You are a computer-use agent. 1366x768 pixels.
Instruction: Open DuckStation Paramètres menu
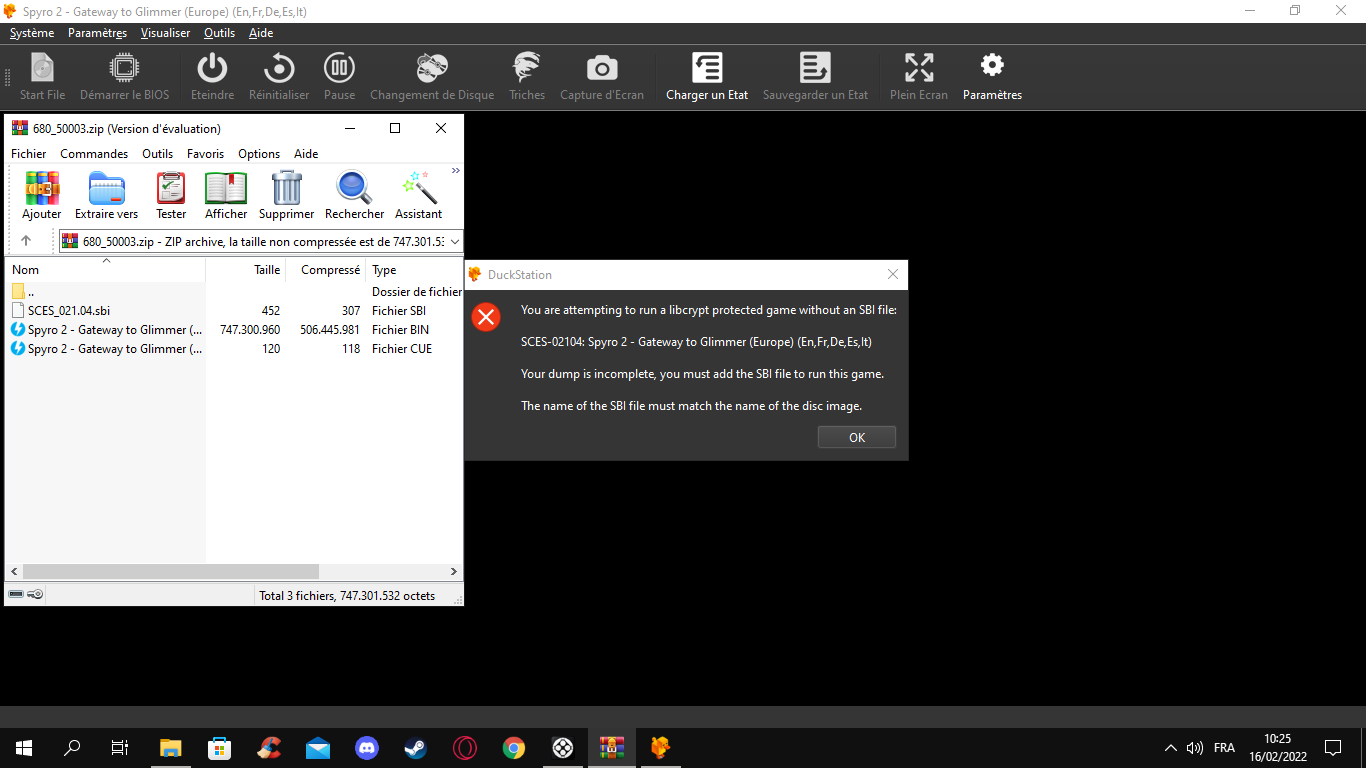(x=97, y=33)
